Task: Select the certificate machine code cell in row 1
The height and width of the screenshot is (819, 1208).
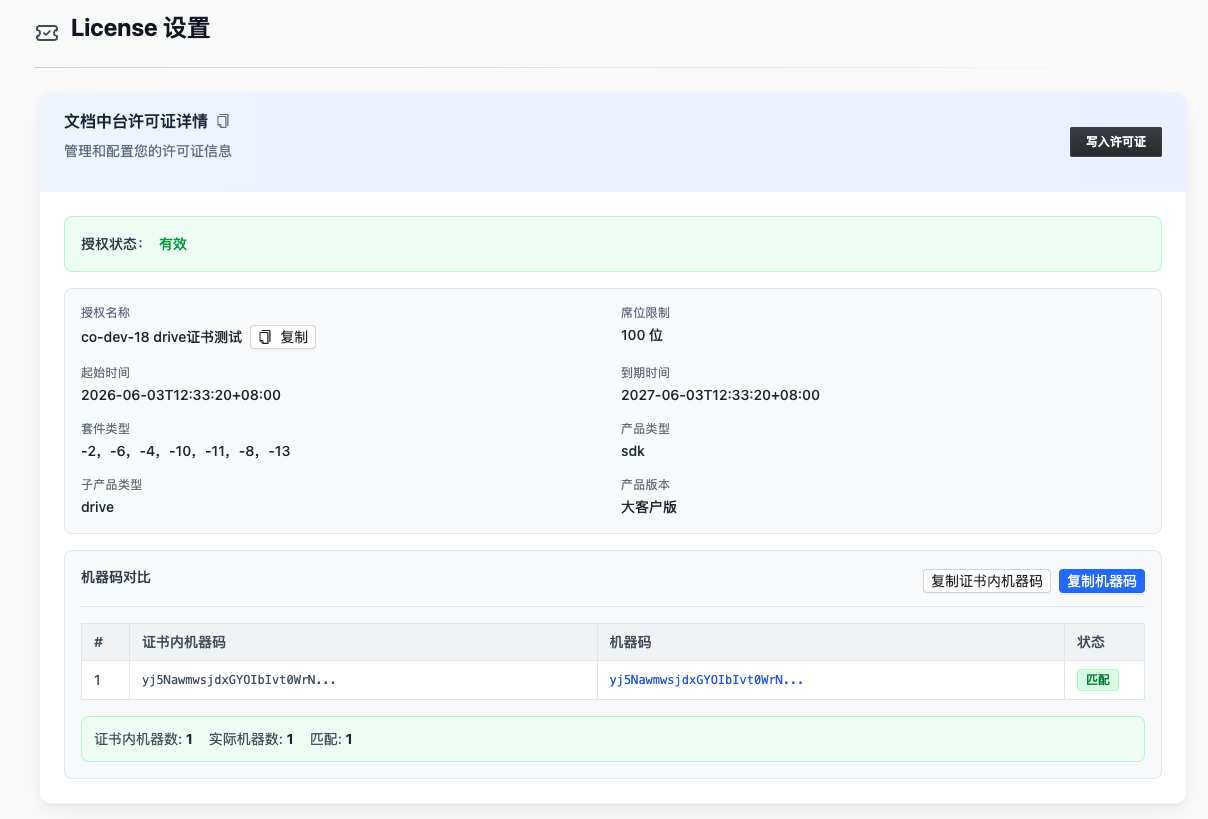Action: [x=363, y=680]
